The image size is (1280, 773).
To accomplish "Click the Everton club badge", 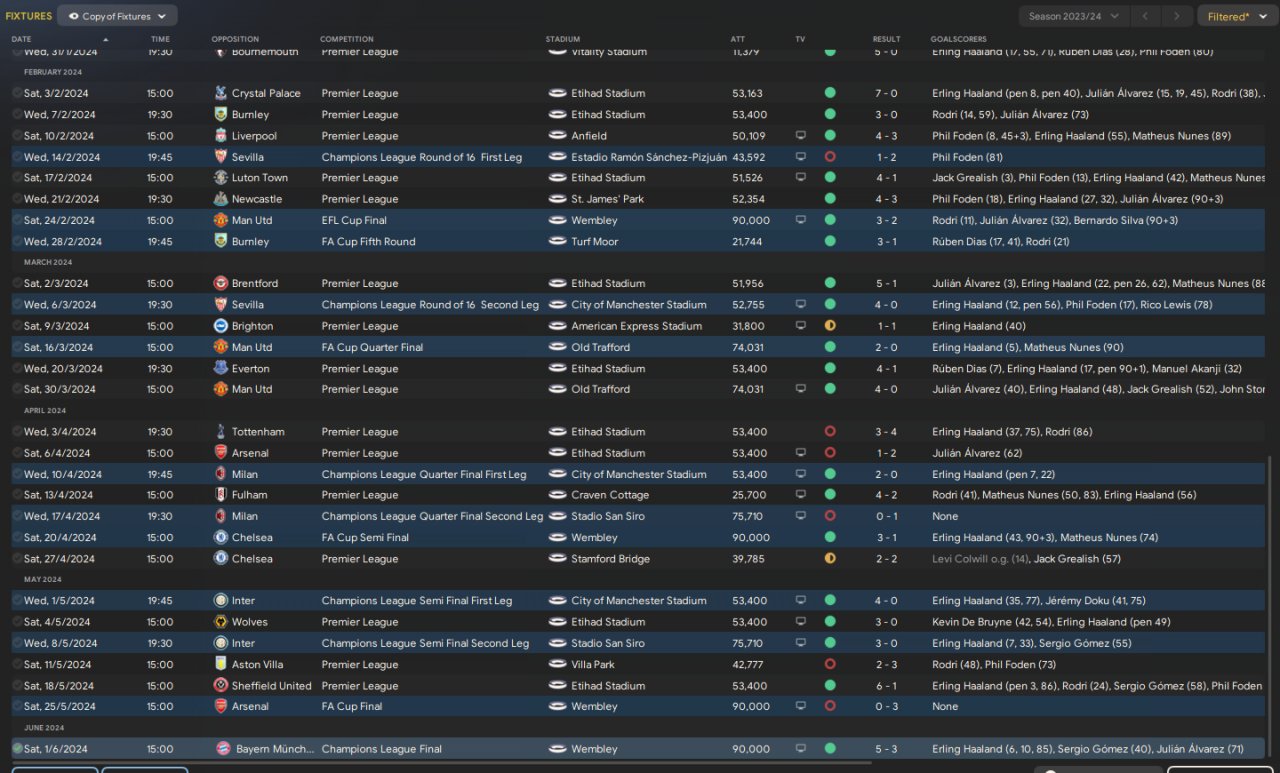I will [220, 368].
